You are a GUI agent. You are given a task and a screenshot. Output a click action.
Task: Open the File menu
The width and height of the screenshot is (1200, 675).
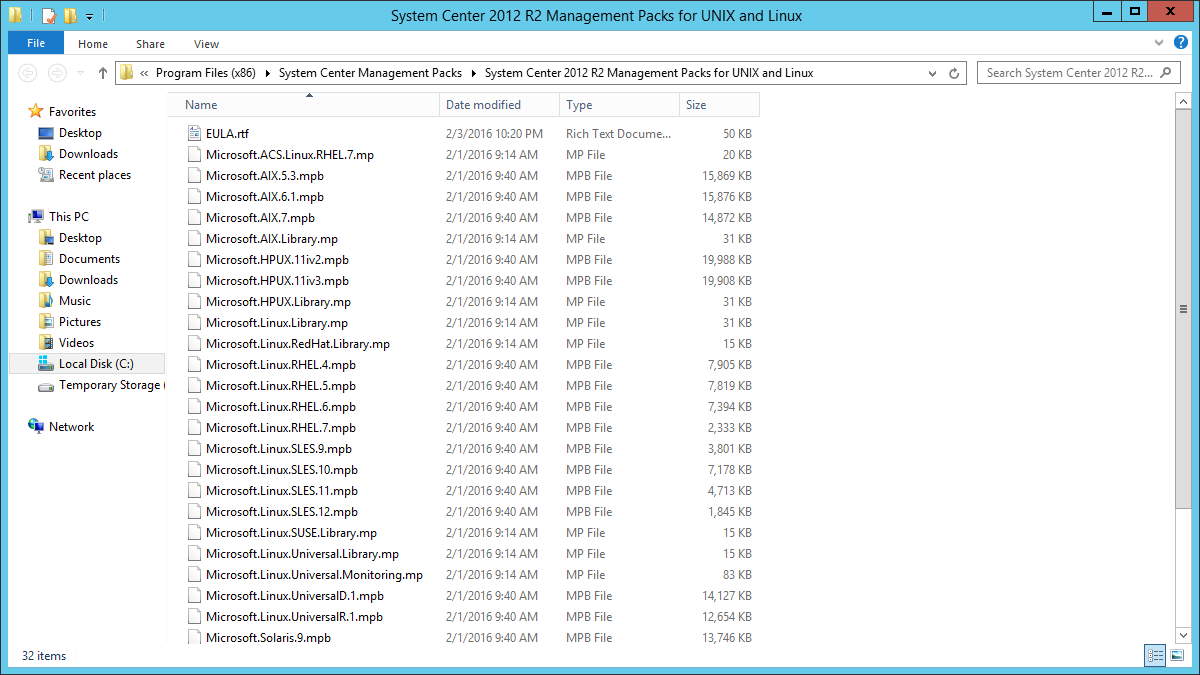[36, 43]
